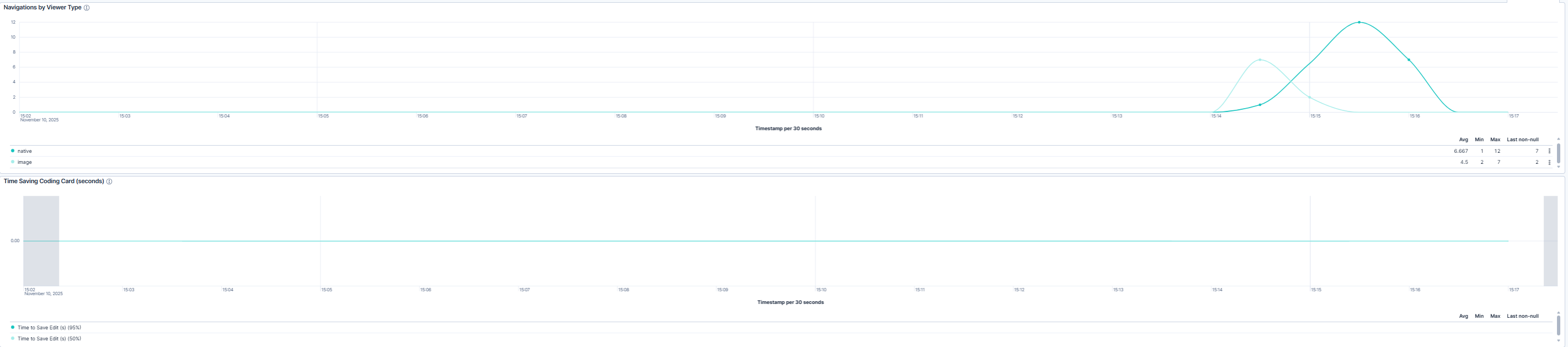Click Last non-null header in Navigations legend
Viewport: 1568px width, 347px height.
pos(1522,140)
